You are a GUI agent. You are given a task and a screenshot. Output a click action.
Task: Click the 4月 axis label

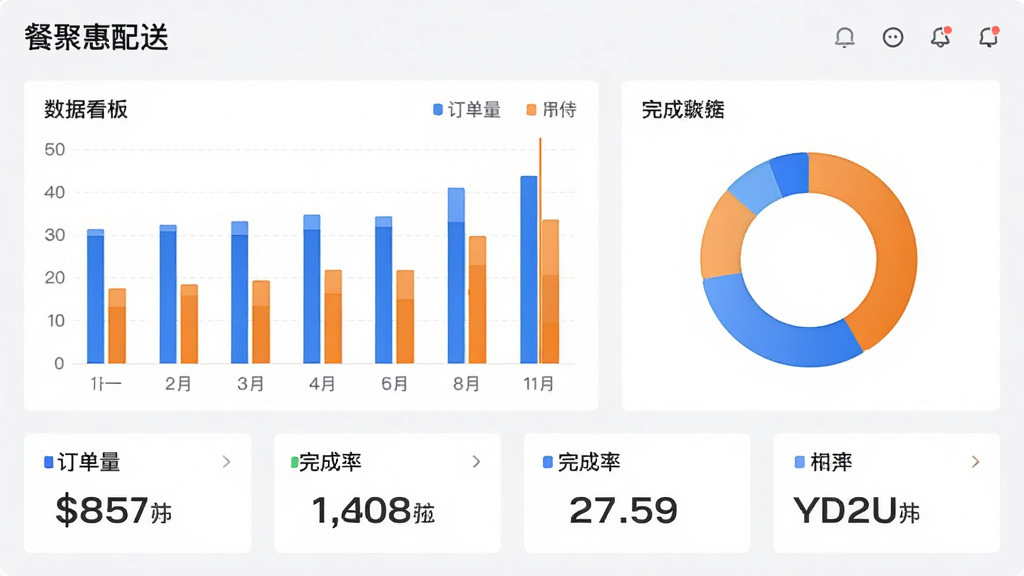tap(322, 383)
